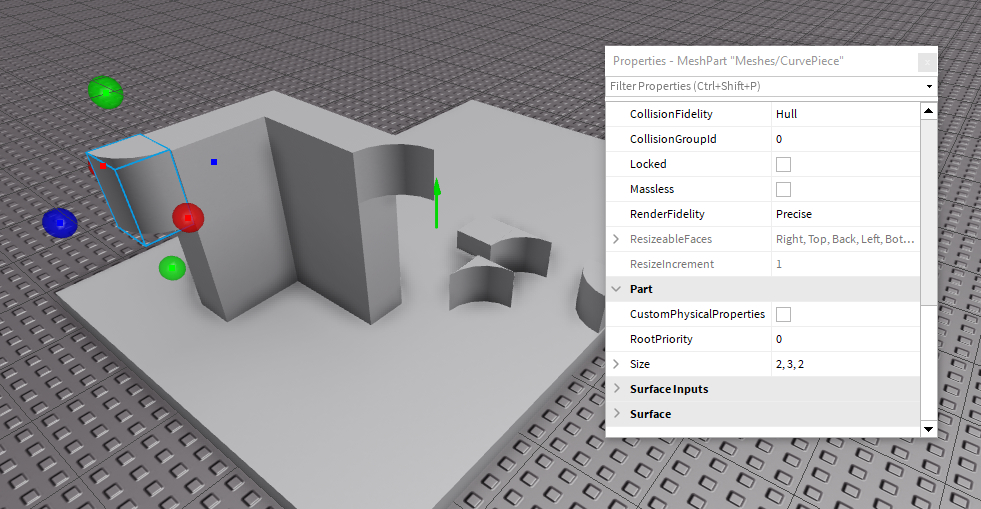Viewport: 981px width, 509px height.
Task: Toggle the Locked checkbox
Action: tap(783, 164)
